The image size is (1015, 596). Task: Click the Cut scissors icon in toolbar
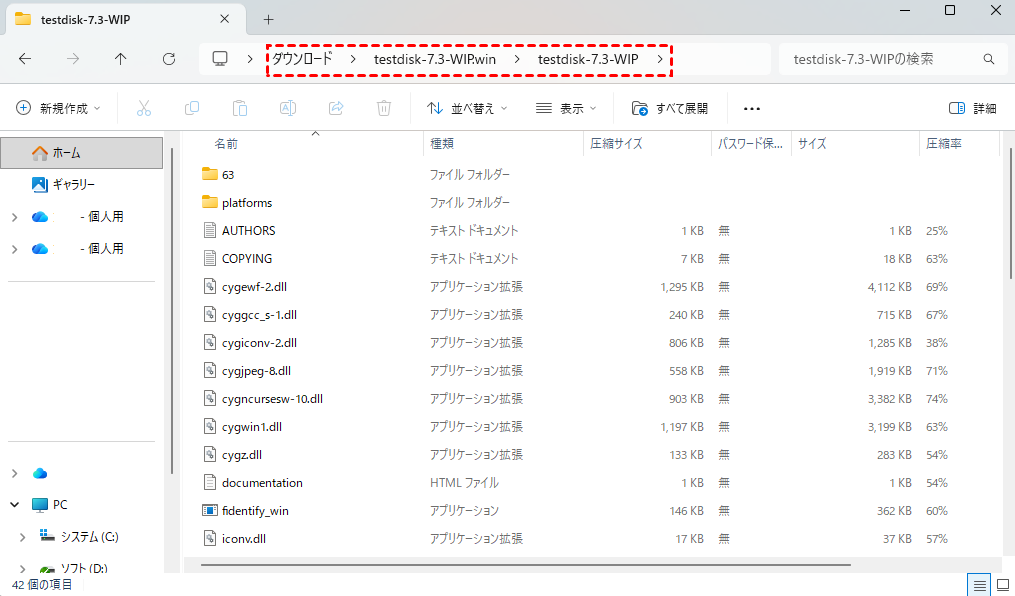[144, 108]
